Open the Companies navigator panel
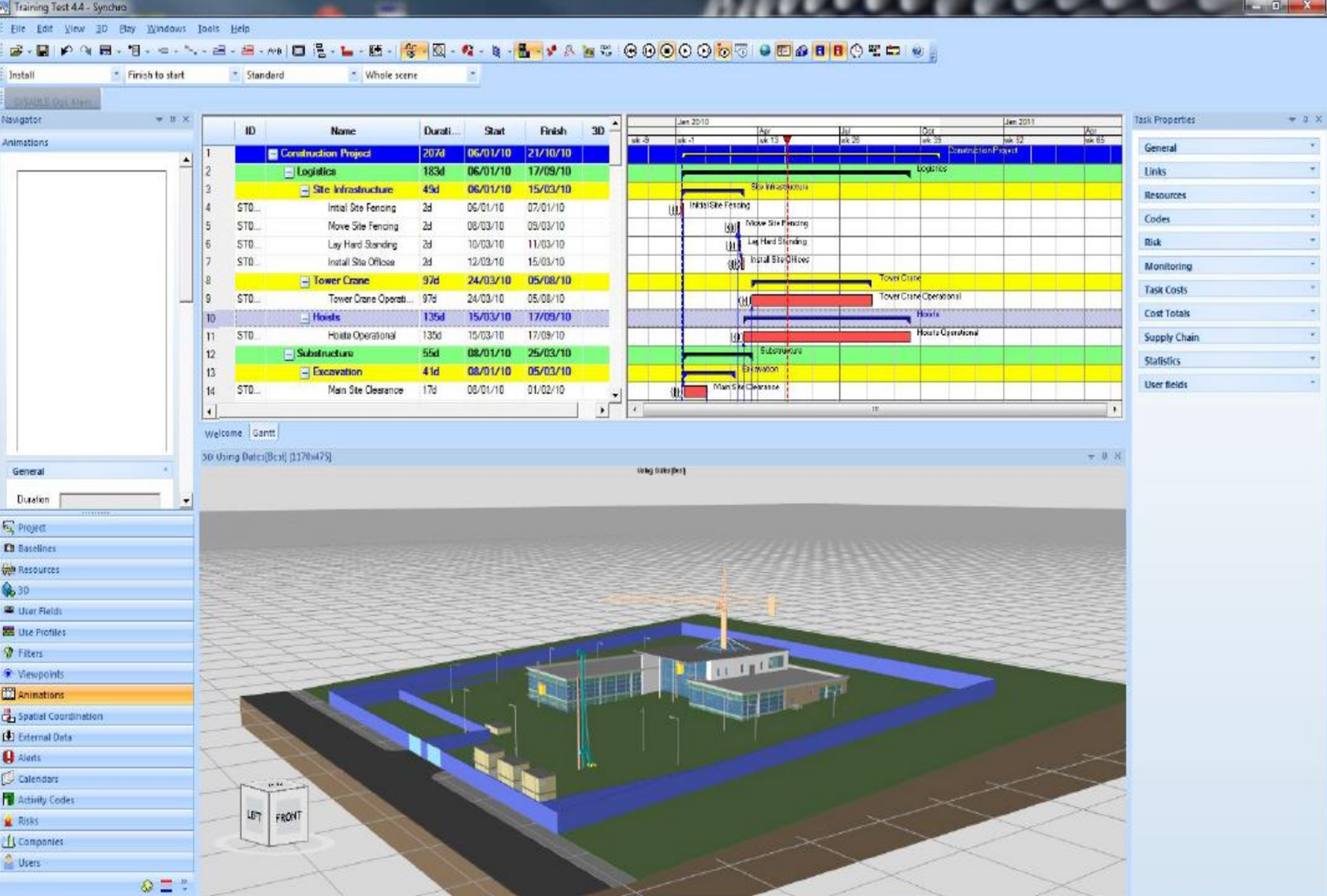This screenshot has height=896, width=1327. pos(96,841)
